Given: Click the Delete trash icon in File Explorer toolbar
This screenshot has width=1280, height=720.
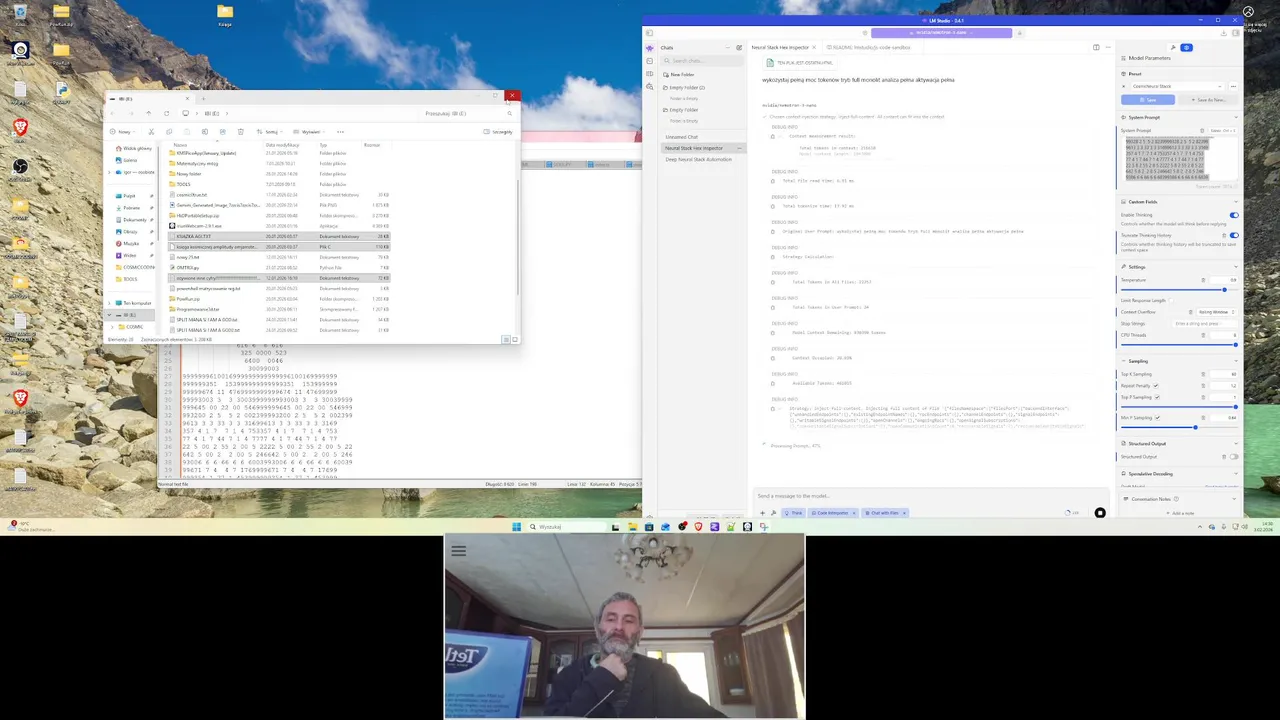Looking at the screenshot, I should pos(240,131).
